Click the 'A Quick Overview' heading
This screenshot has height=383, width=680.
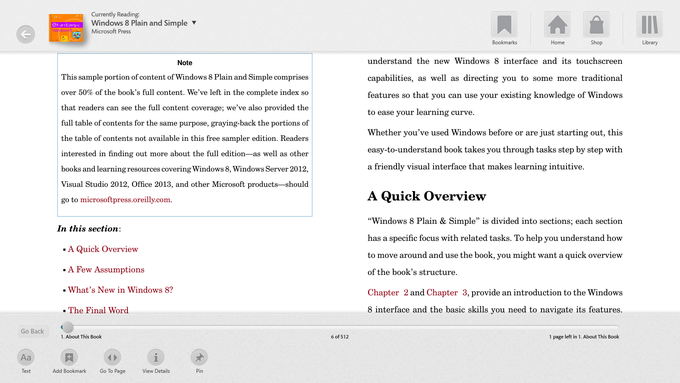(426, 196)
